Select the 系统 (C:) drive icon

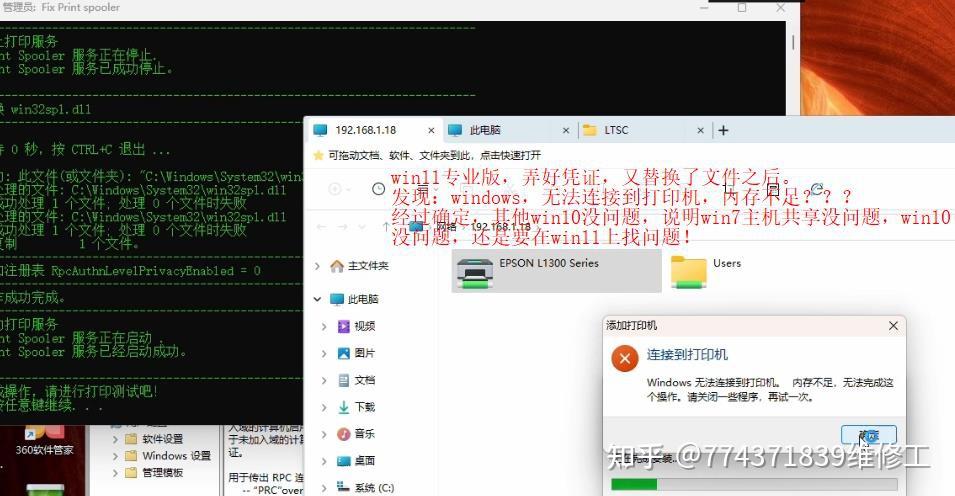click(343, 487)
